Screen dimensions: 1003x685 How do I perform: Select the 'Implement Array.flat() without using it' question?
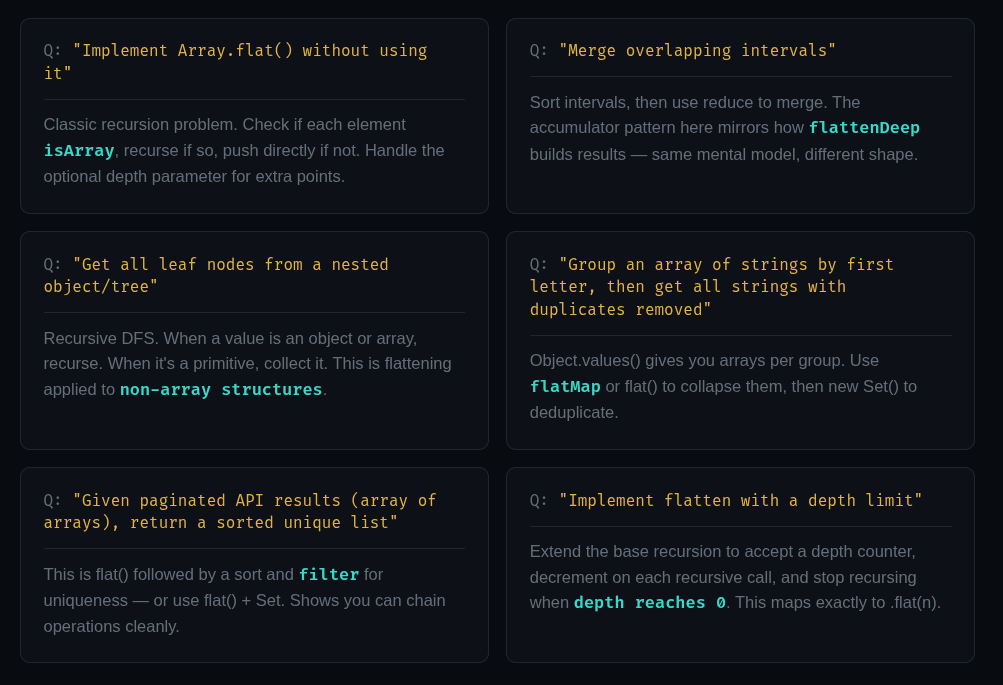click(235, 62)
